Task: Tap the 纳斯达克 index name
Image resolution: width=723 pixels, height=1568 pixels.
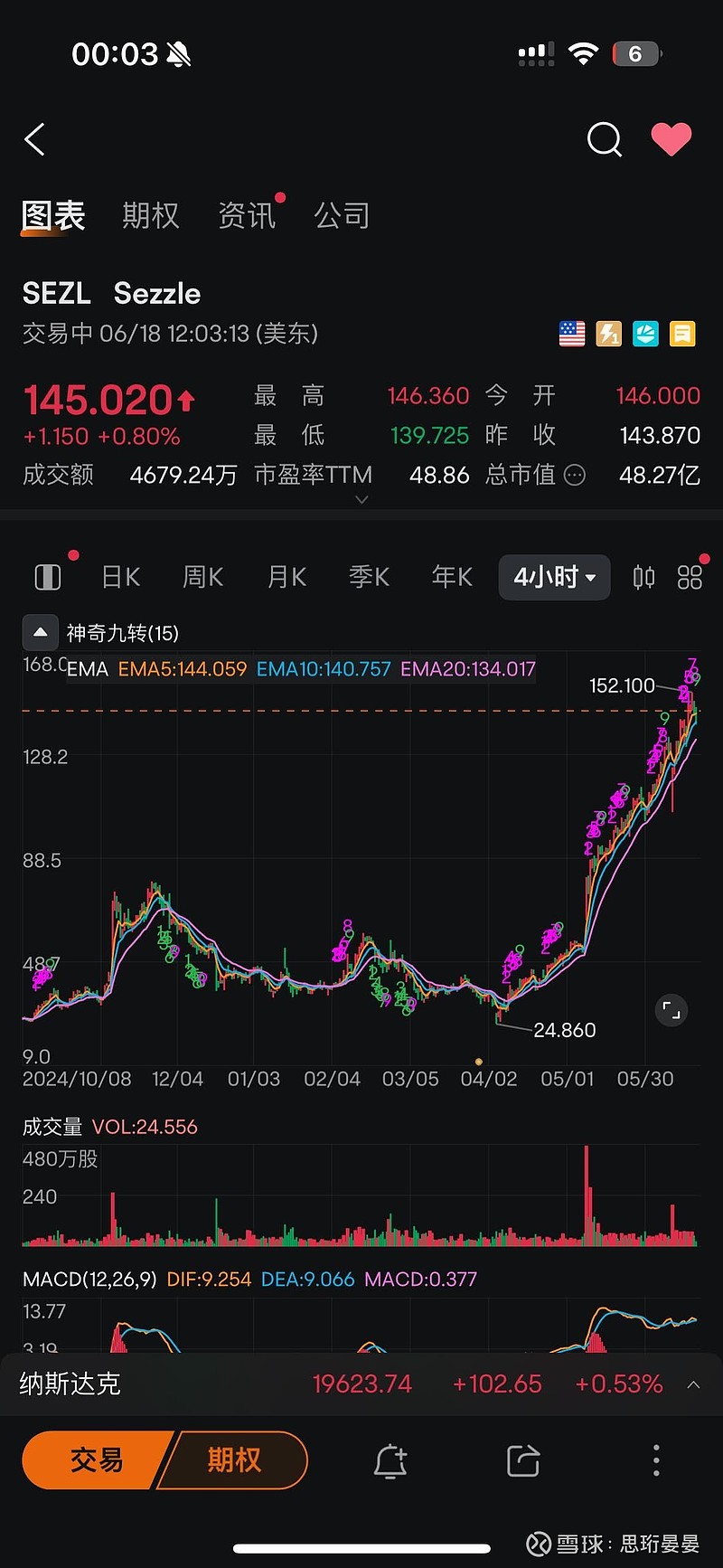Action: tap(70, 1384)
